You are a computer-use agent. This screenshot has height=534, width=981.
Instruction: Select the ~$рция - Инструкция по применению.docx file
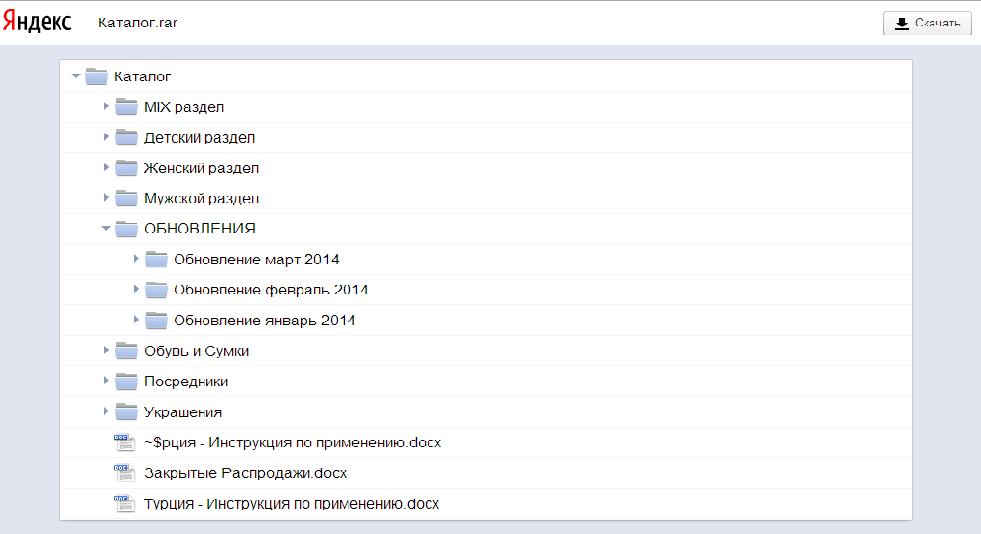coord(292,443)
